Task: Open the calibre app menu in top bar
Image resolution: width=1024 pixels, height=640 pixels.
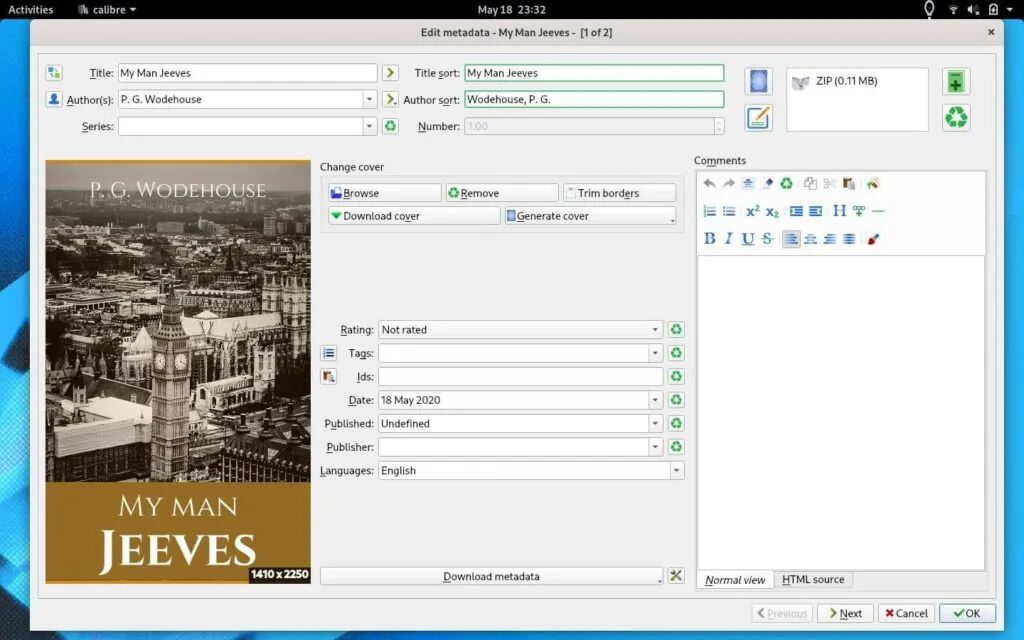Action: click(x=107, y=9)
